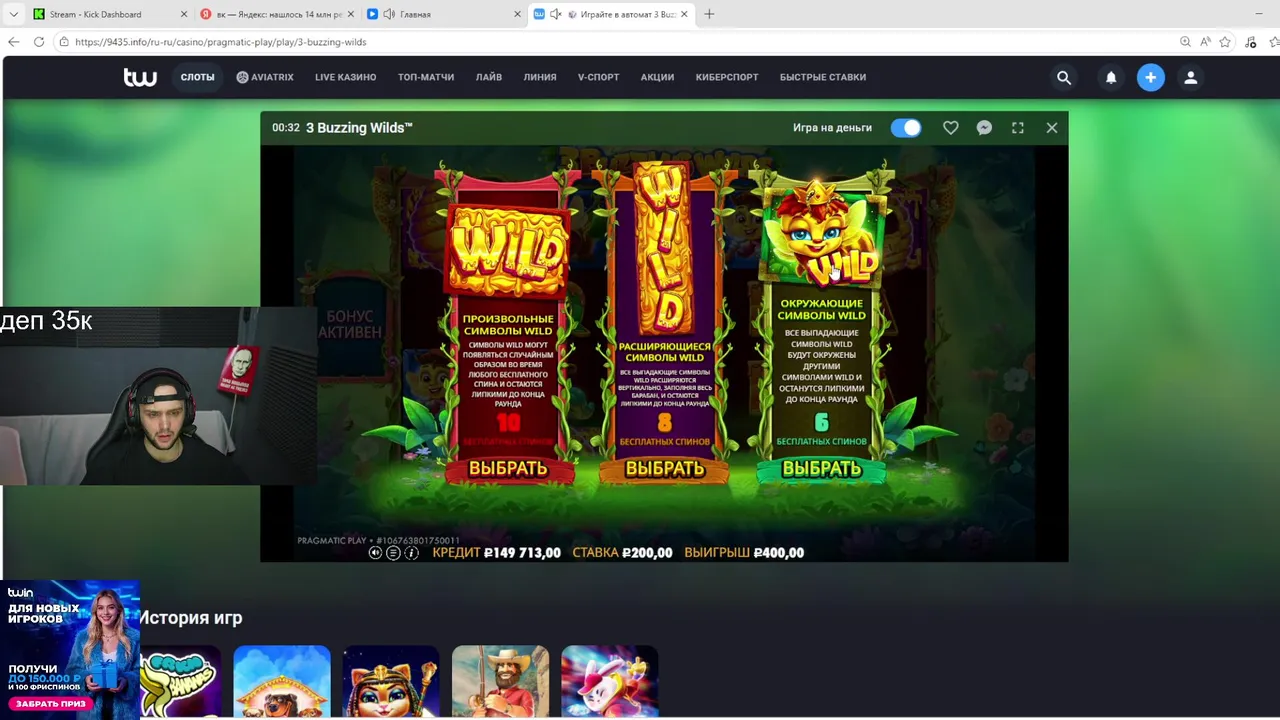Screen dimensions: 1280x720
Task: Open the AVIATRIX menu item
Action: 265,77
